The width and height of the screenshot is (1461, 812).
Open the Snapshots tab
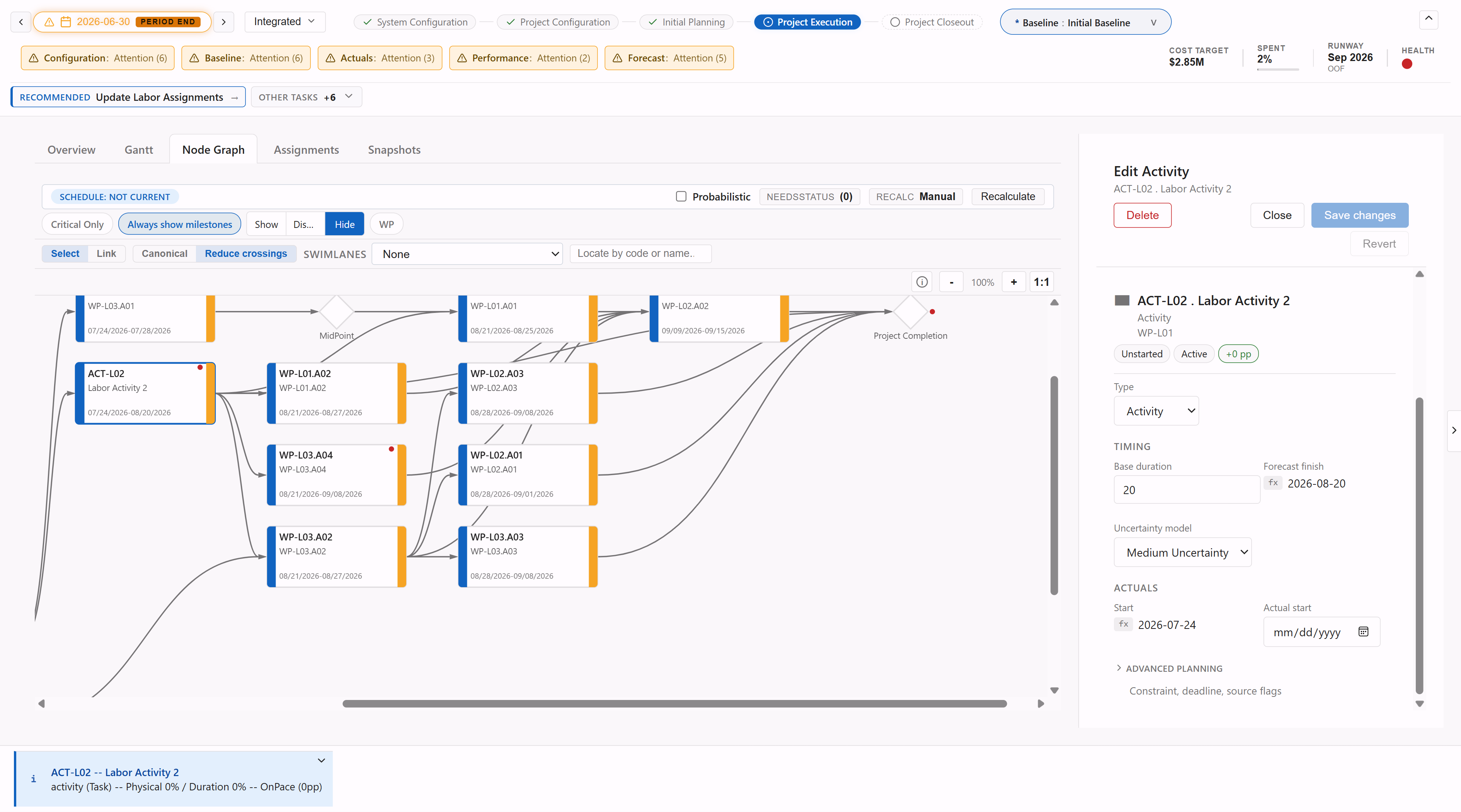click(394, 150)
